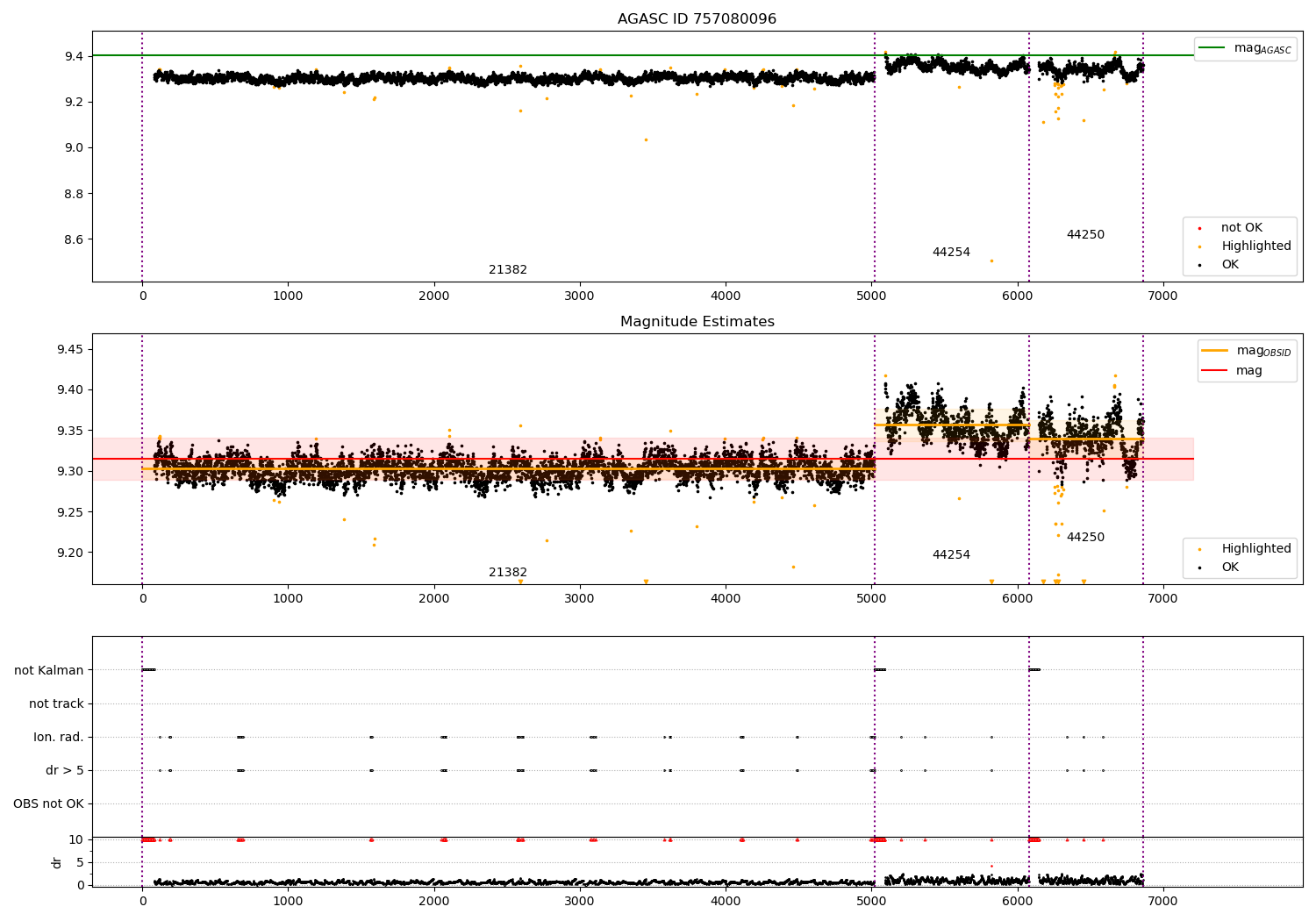This screenshot has width=1316, height=921.
Task: Click the 10 y-tick on the bottom dr axis
Action: (76, 840)
